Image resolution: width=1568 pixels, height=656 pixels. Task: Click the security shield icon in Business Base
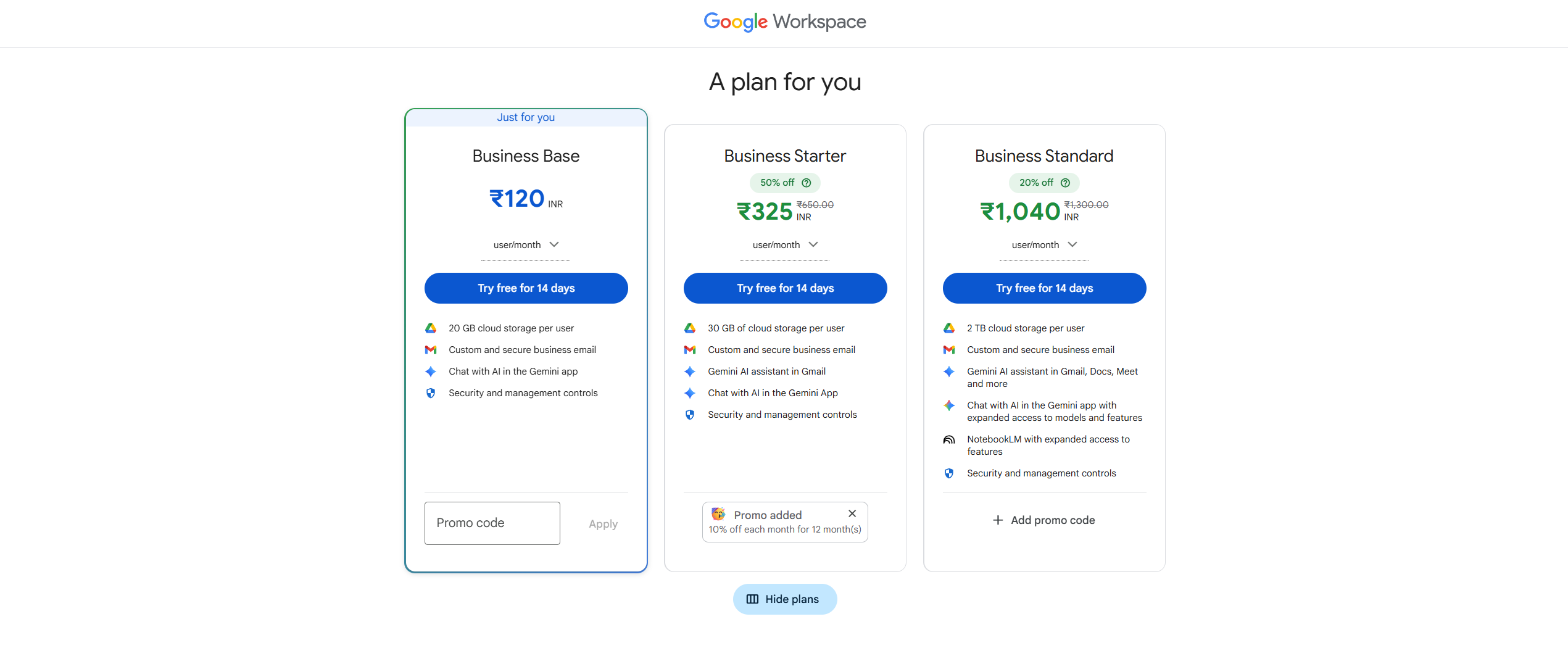point(431,393)
